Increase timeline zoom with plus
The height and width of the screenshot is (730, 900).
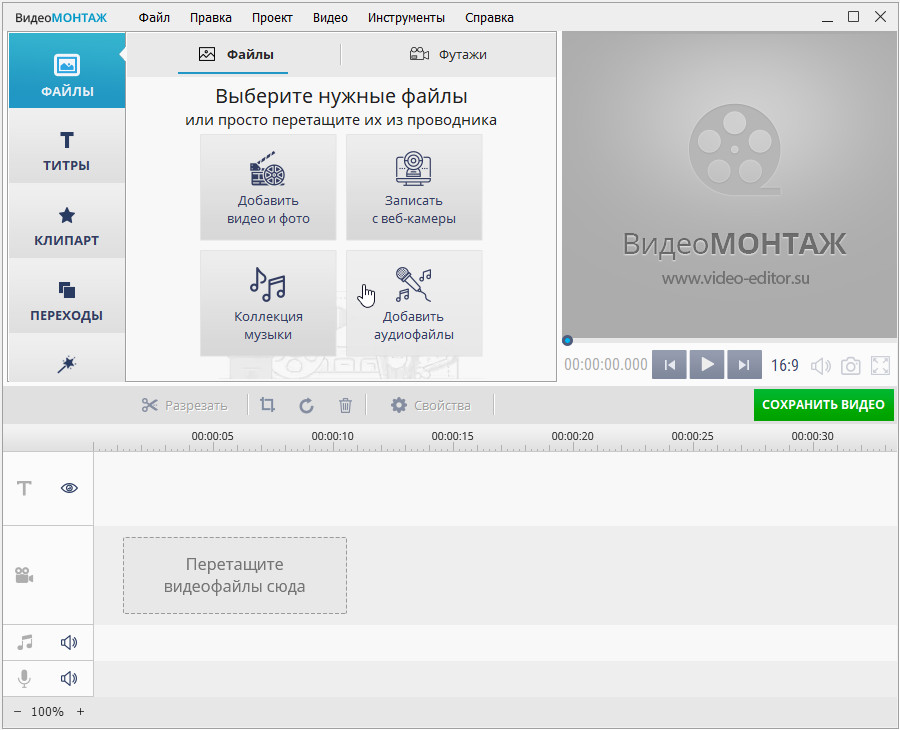tap(80, 712)
